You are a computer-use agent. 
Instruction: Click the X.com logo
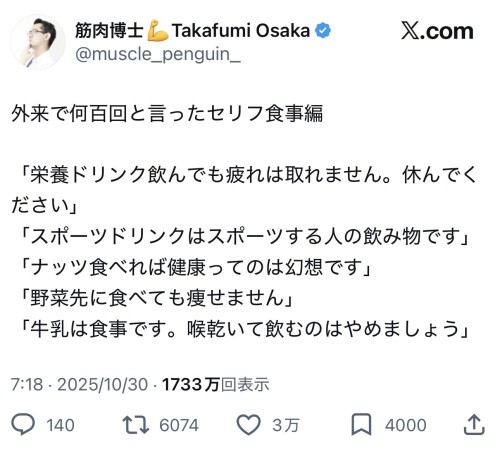(437, 31)
